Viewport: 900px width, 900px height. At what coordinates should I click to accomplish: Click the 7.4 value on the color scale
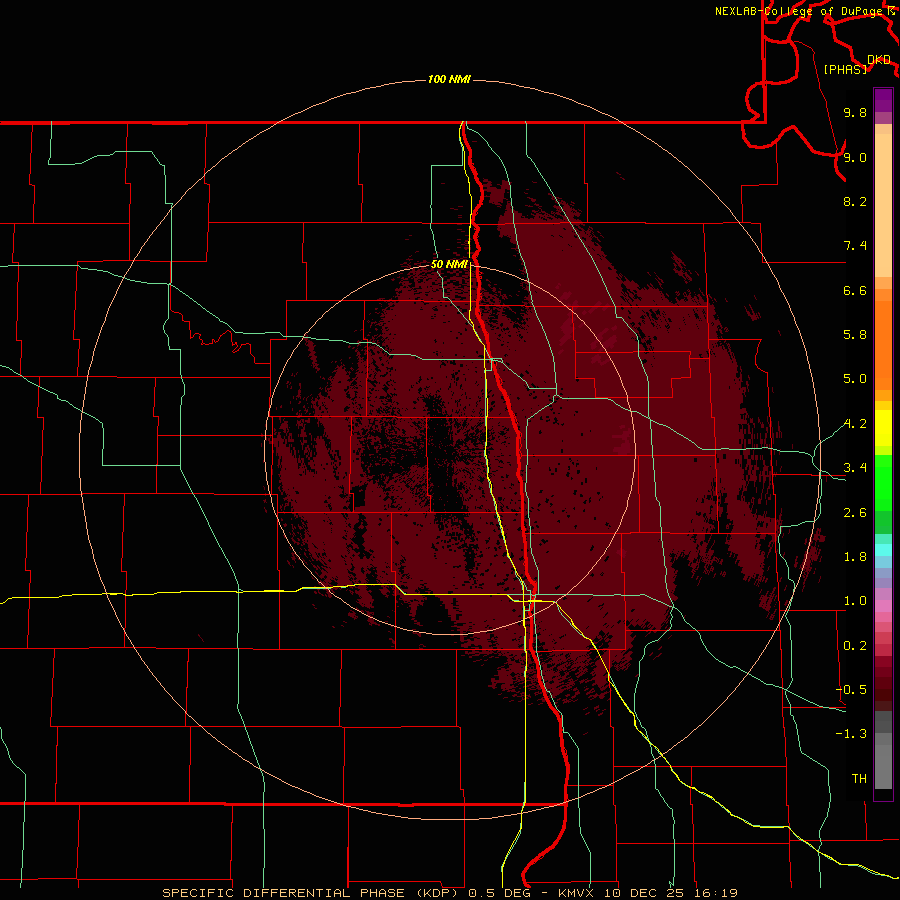click(x=855, y=246)
